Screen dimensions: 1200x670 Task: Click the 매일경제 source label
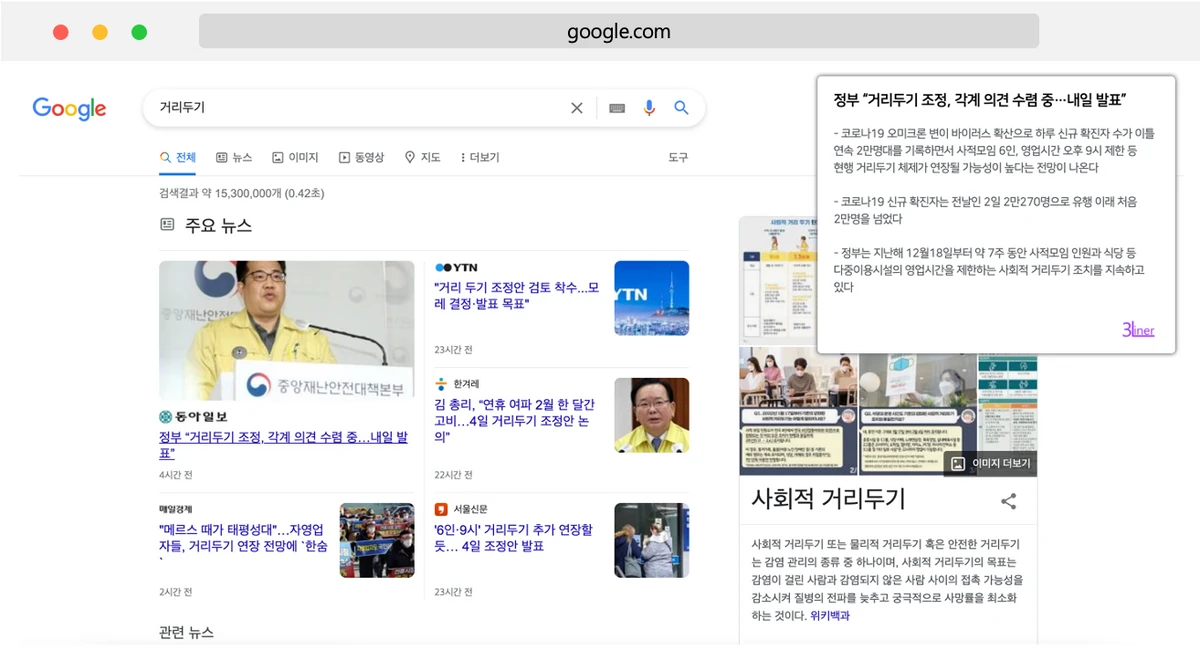[x=175, y=509]
